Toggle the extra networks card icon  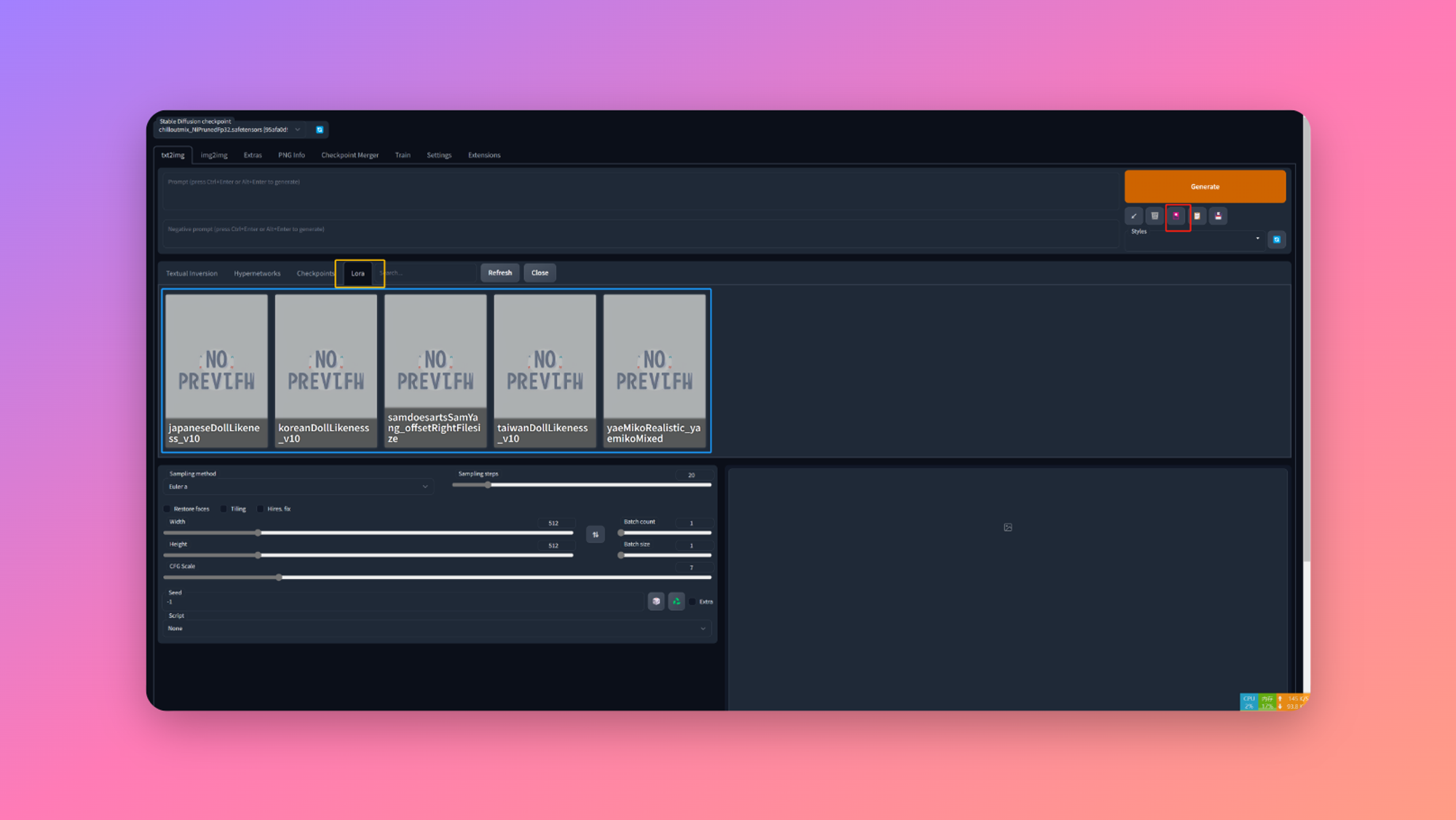tap(1176, 216)
